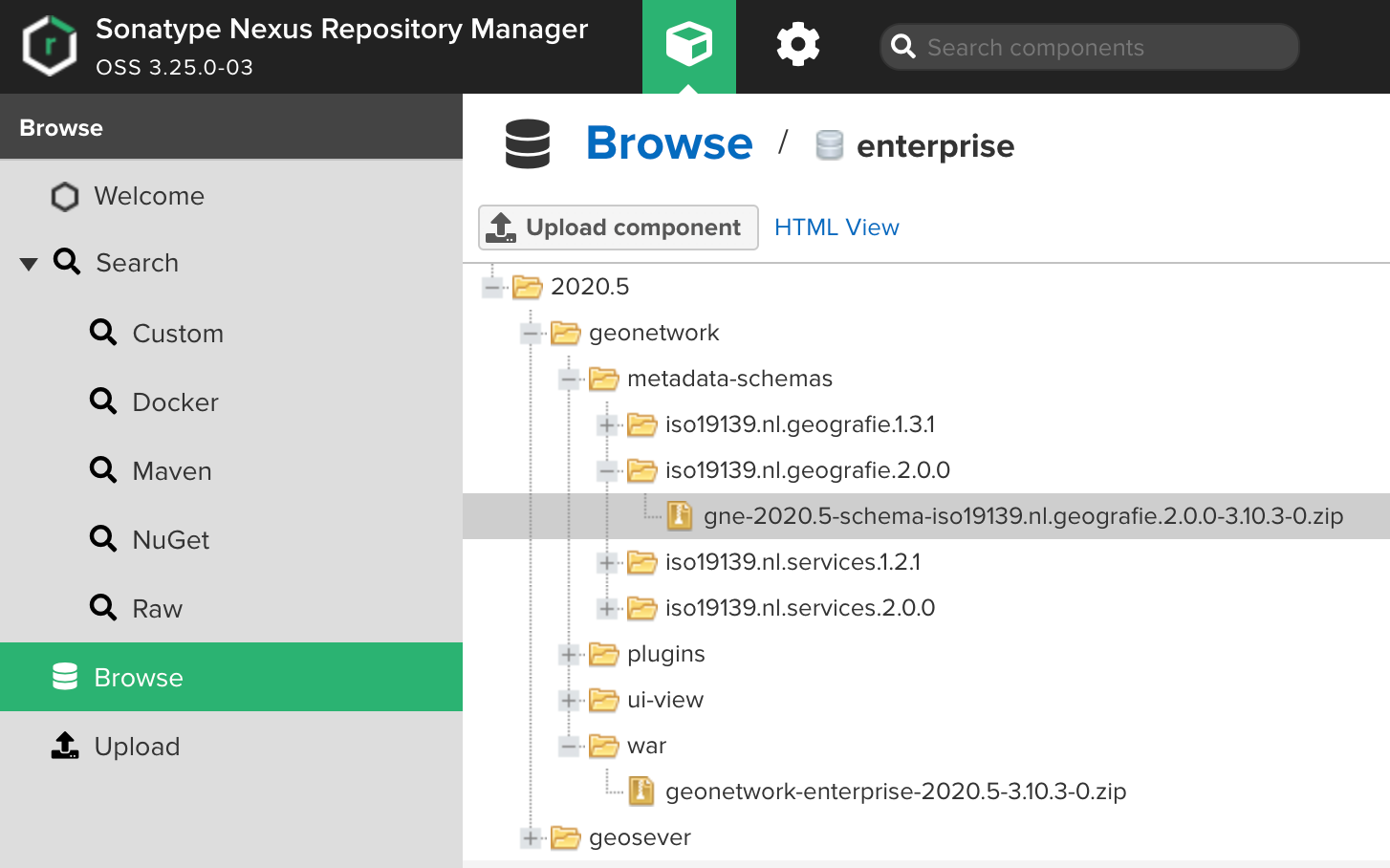This screenshot has height=868, width=1390.
Task: Click the folder icon beside war
Action: (604, 746)
